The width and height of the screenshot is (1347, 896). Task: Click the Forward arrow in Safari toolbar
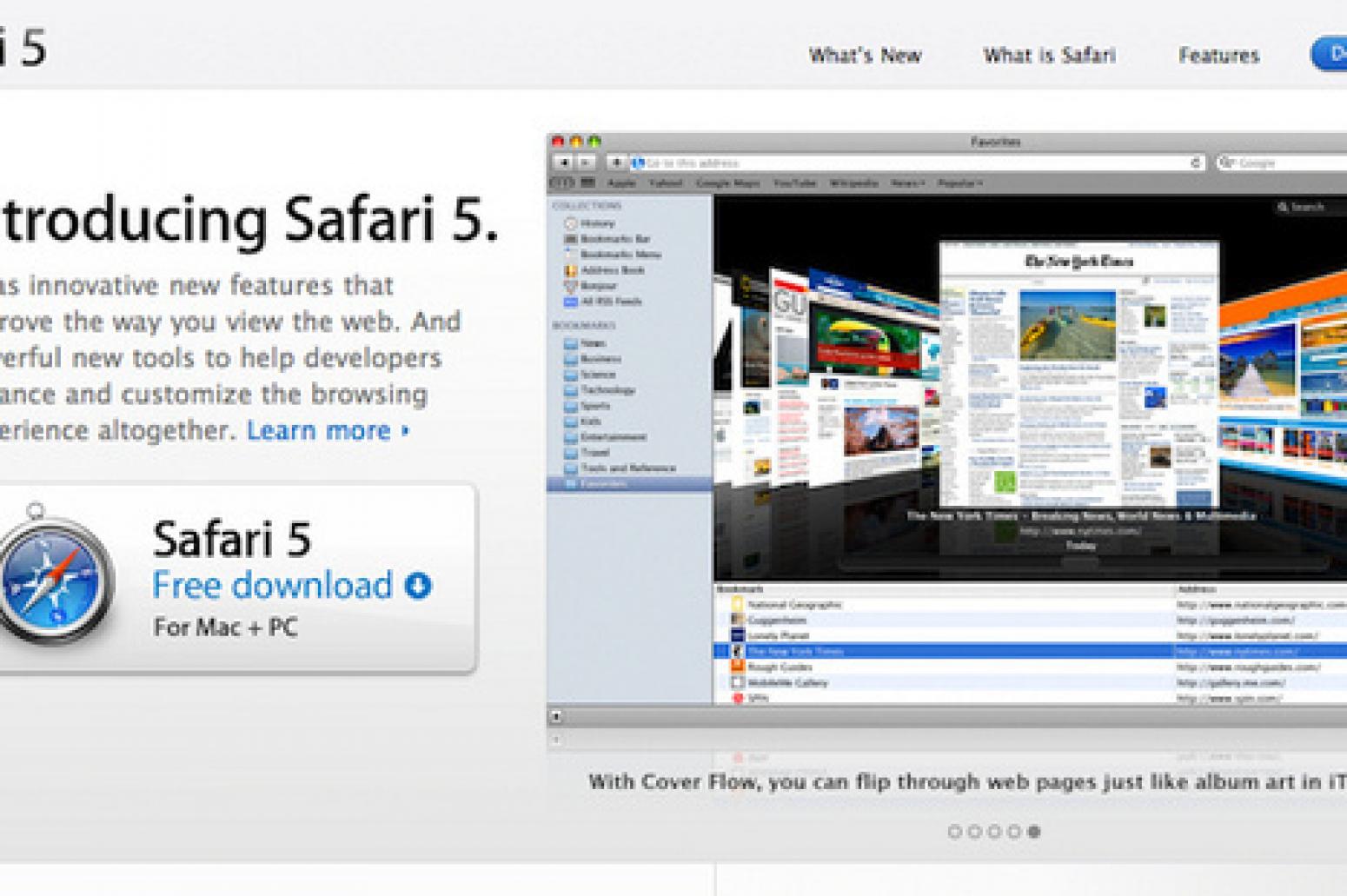(x=587, y=163)
